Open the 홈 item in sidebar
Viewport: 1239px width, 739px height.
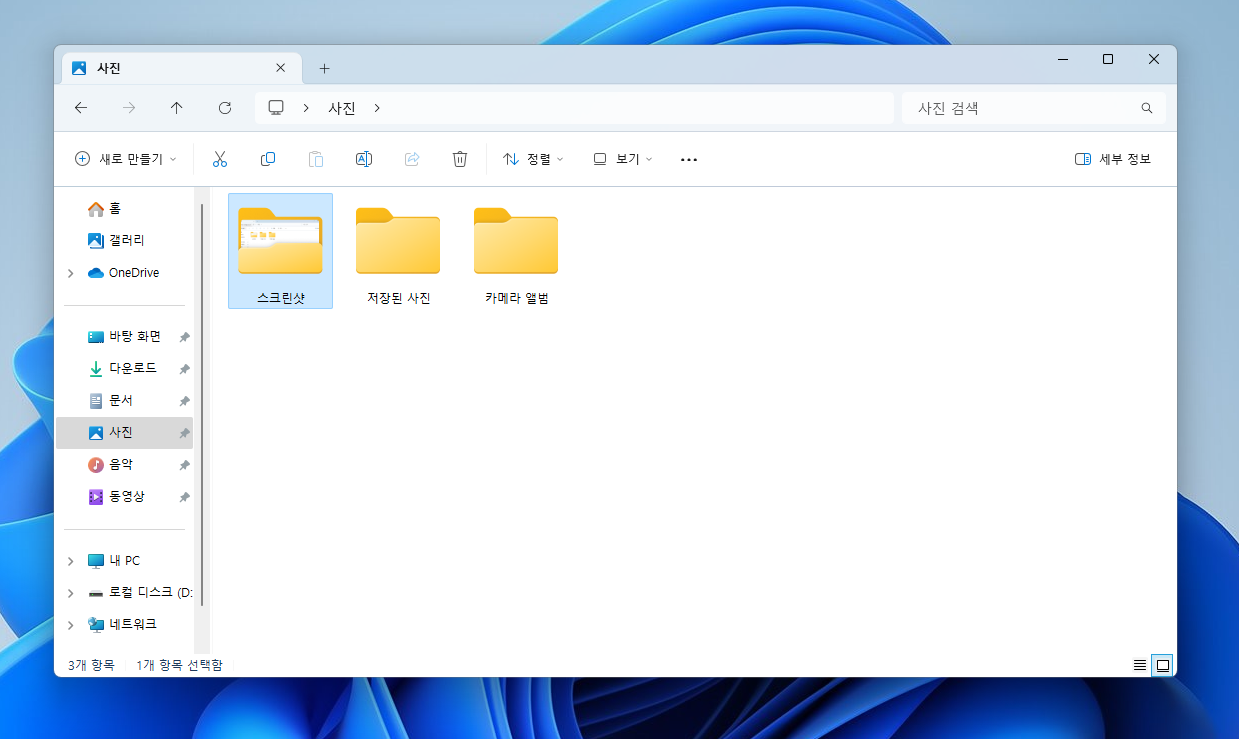pos(124,208)
